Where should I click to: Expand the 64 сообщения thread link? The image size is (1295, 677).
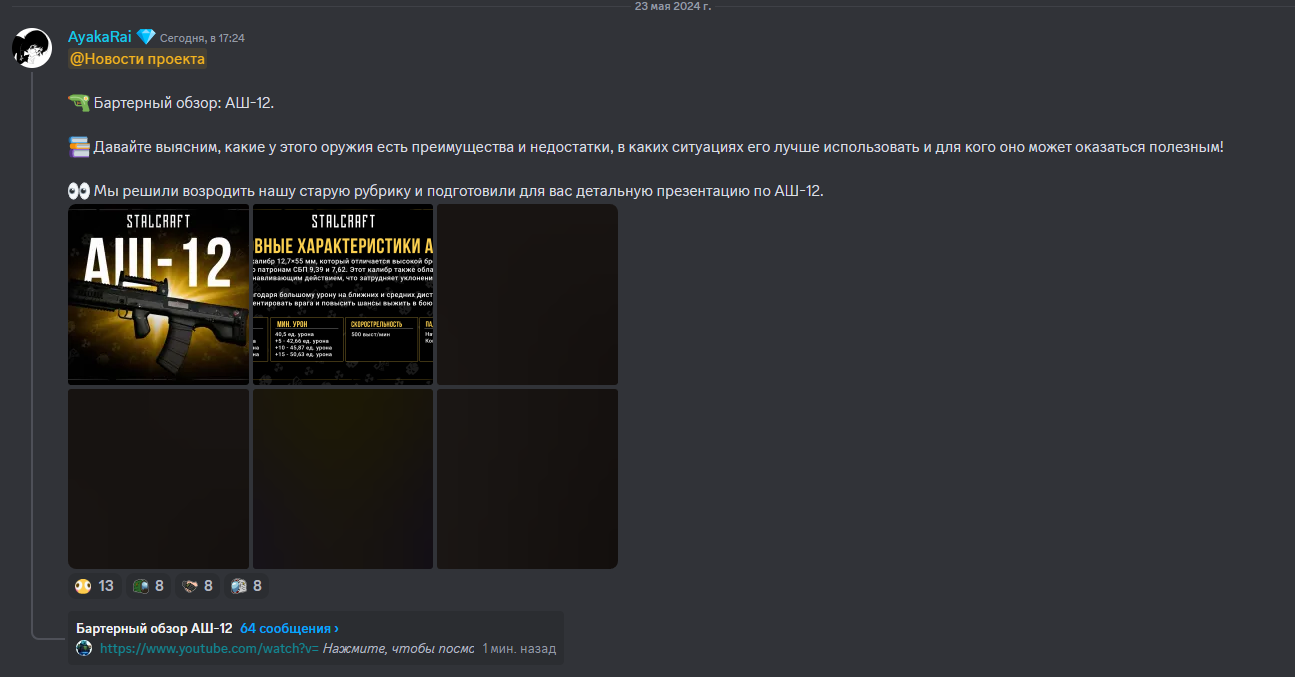[289, 629]
